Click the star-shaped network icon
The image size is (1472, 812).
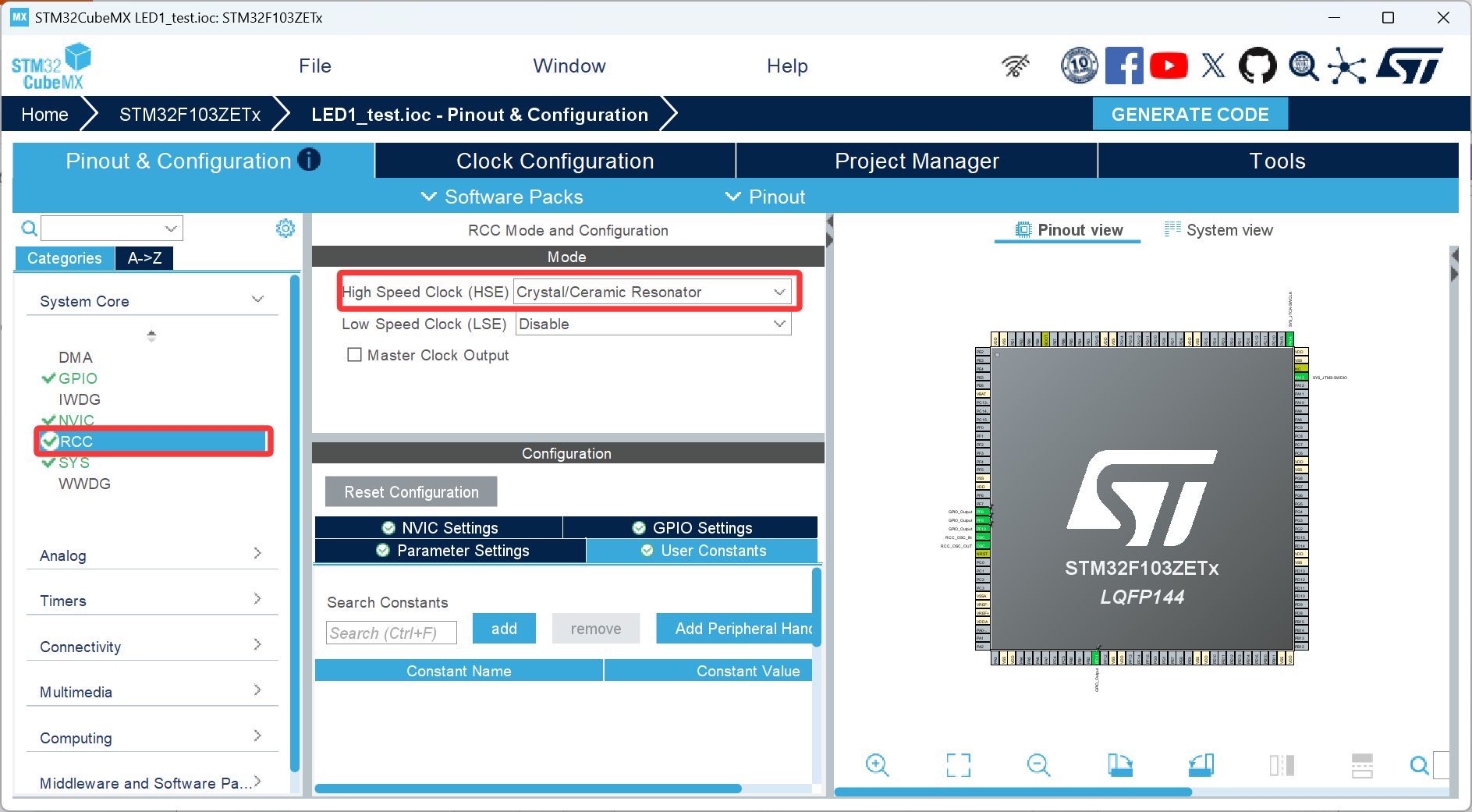coord(1347,66)
